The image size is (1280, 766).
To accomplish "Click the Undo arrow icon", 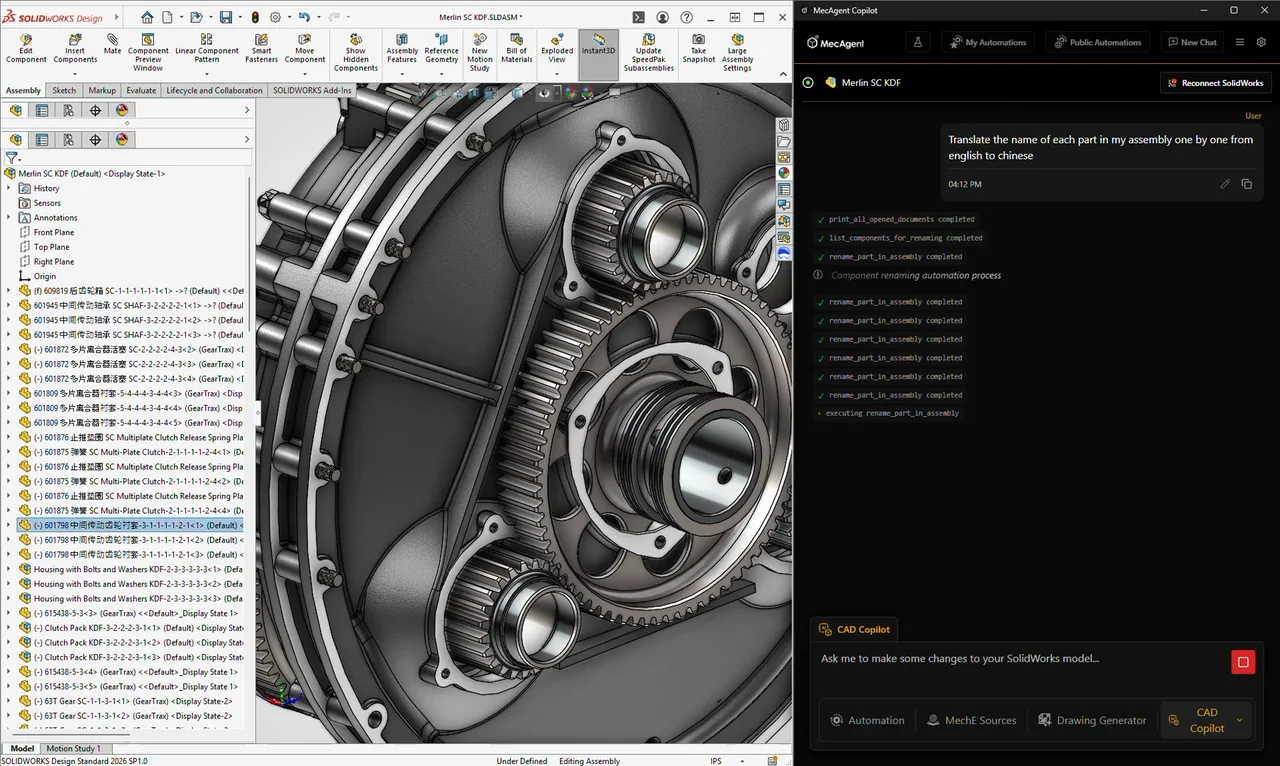I will 304,17.
